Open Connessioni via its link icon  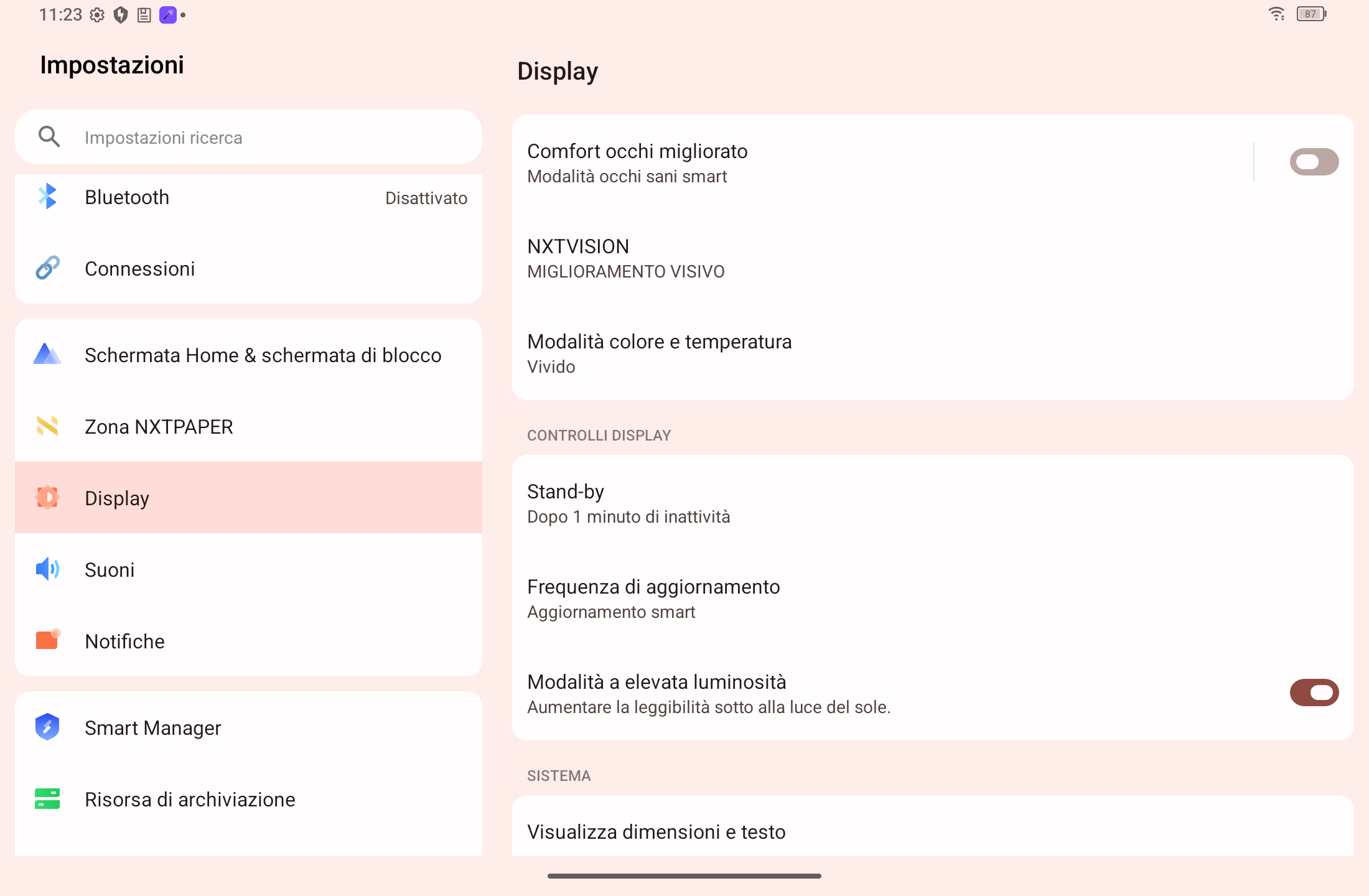pos(47,268)
